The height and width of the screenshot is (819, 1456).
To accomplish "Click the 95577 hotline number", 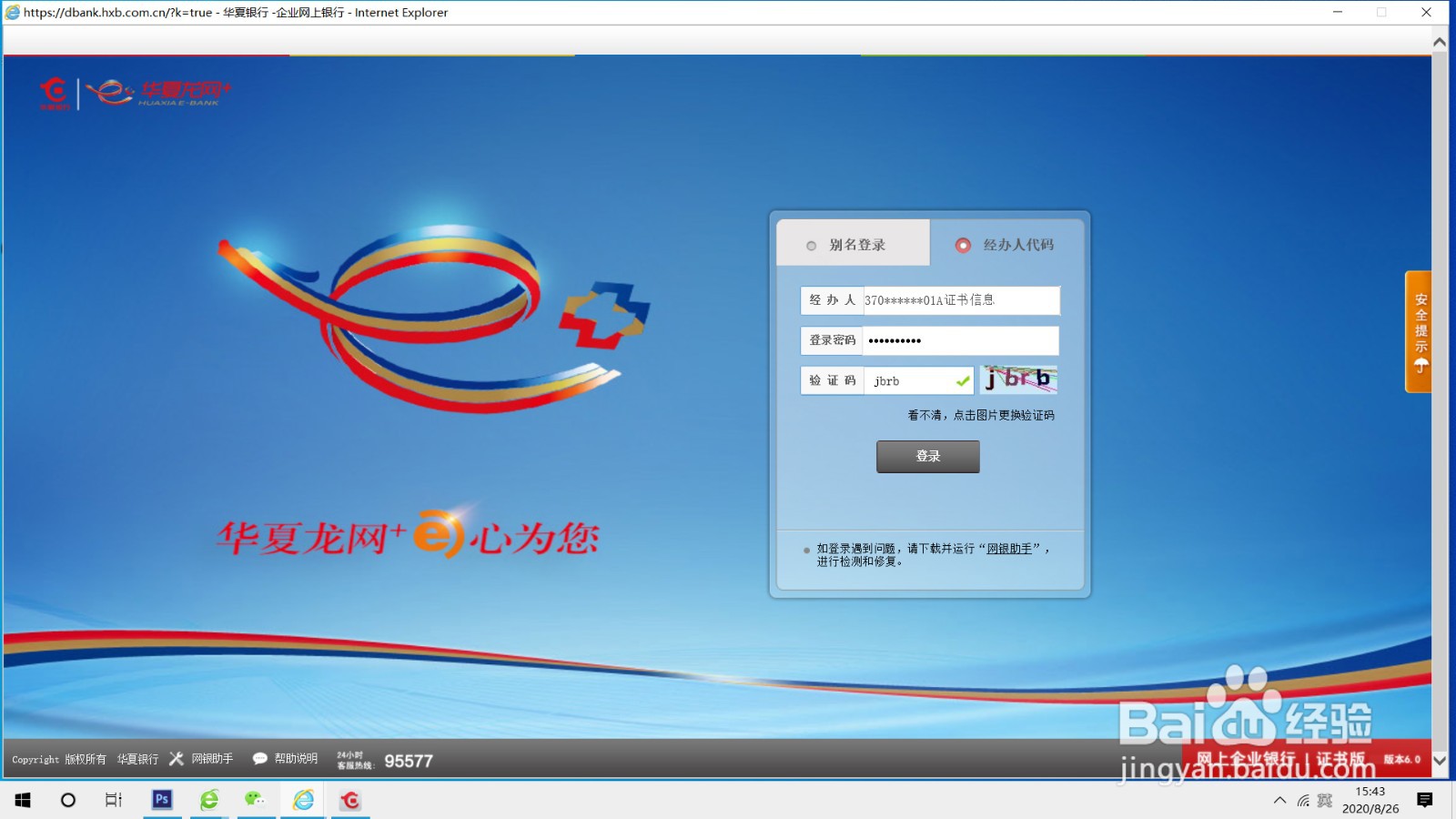I will (x=409, y=761).
